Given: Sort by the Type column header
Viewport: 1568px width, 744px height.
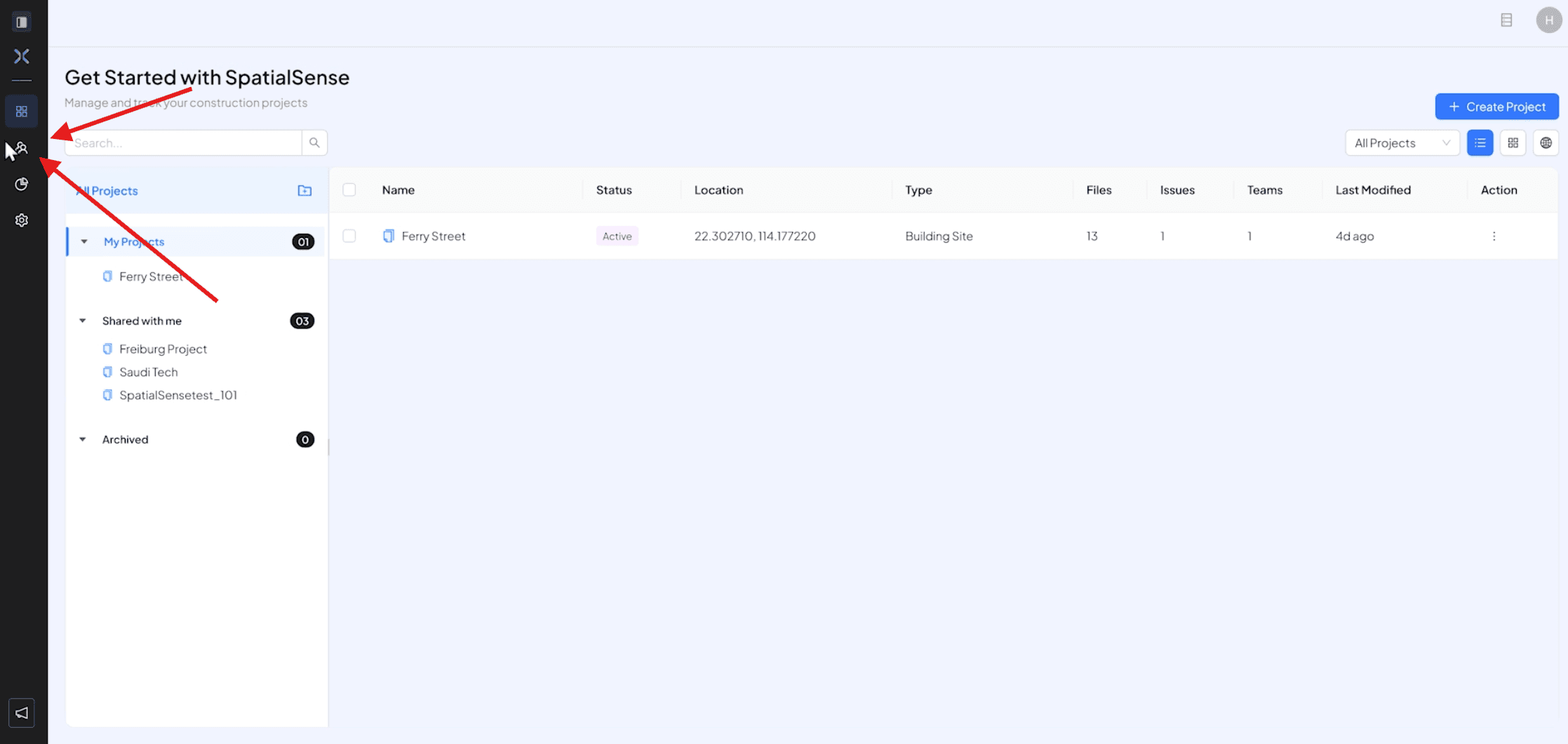Looking at the screenshot, I should (x=918, y=190).
